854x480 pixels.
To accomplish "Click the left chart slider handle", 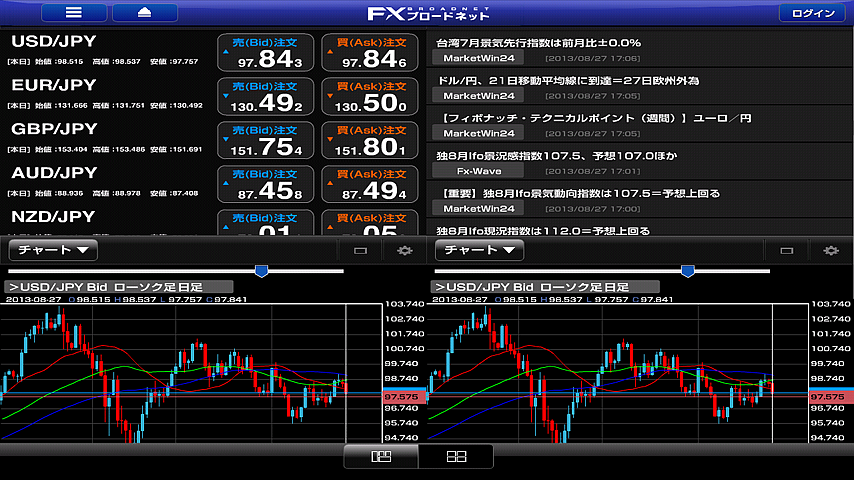I will tap(261, 270).
